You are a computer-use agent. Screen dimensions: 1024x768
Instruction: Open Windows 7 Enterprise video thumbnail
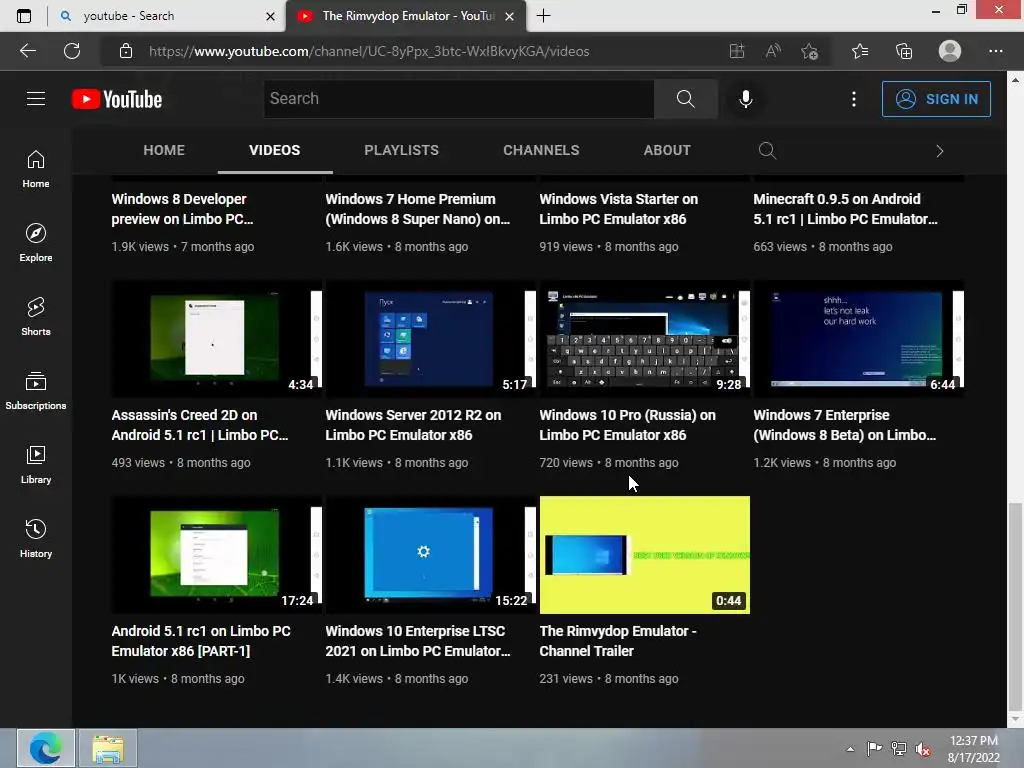coord(858,339)
